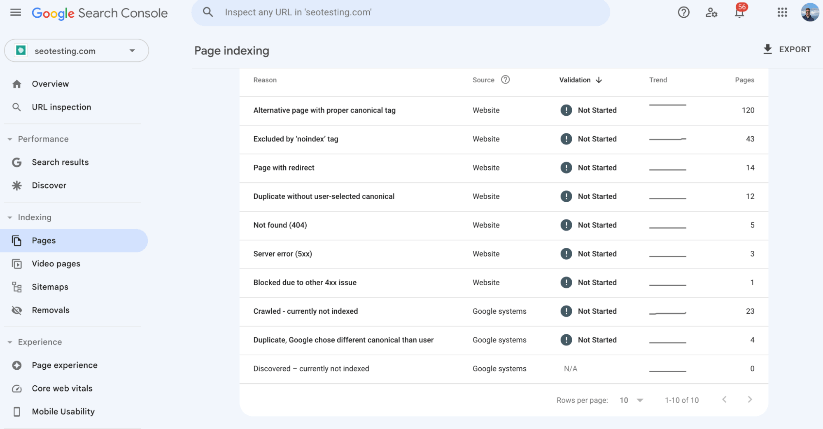Open the notifications bell
The width and height of the screenshot is (823, 429).
[740, 13]
